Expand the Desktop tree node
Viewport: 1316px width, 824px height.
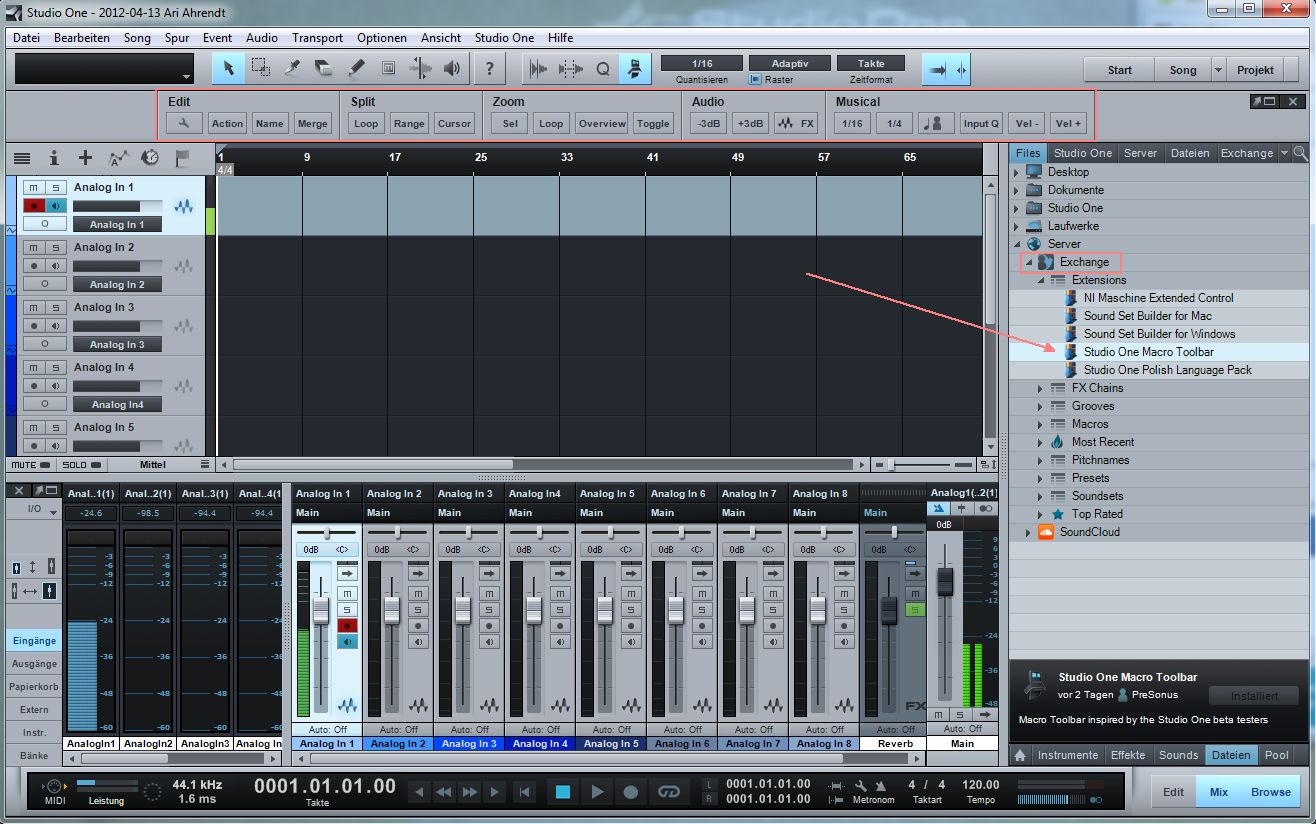click(x=1018, y=172)
